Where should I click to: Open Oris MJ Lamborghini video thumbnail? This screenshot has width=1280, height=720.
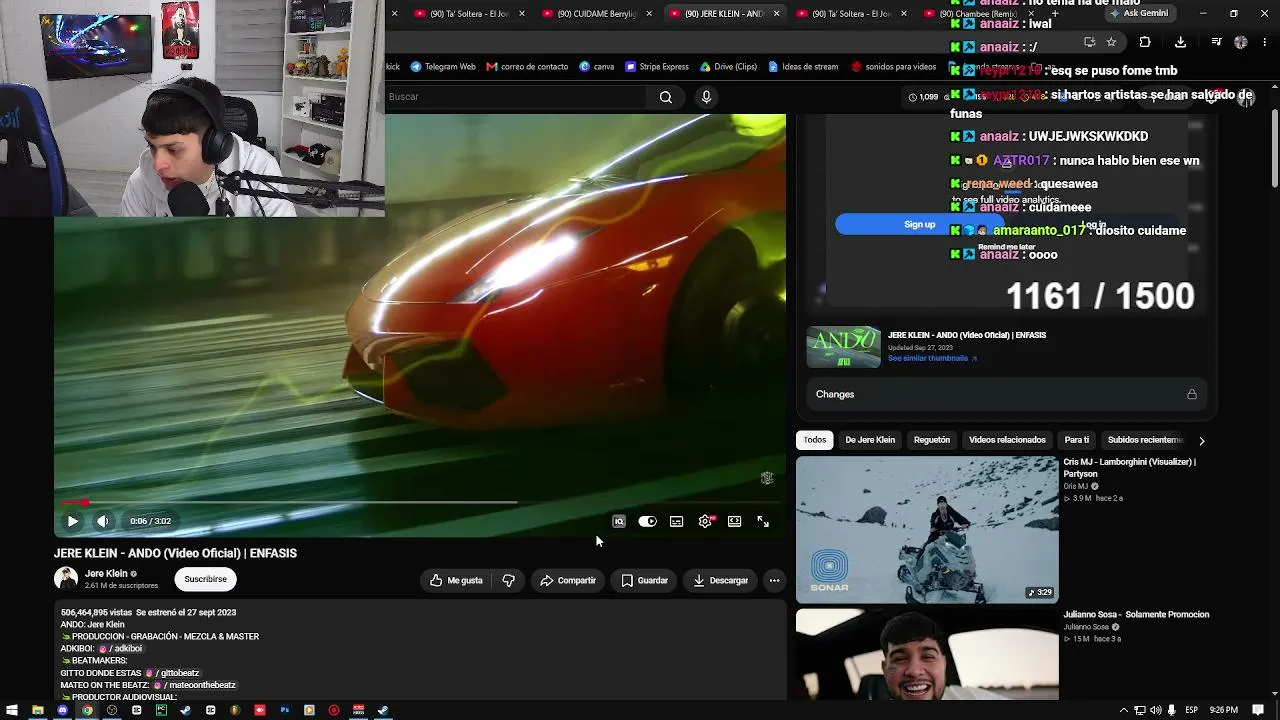(x=927, y=530)
